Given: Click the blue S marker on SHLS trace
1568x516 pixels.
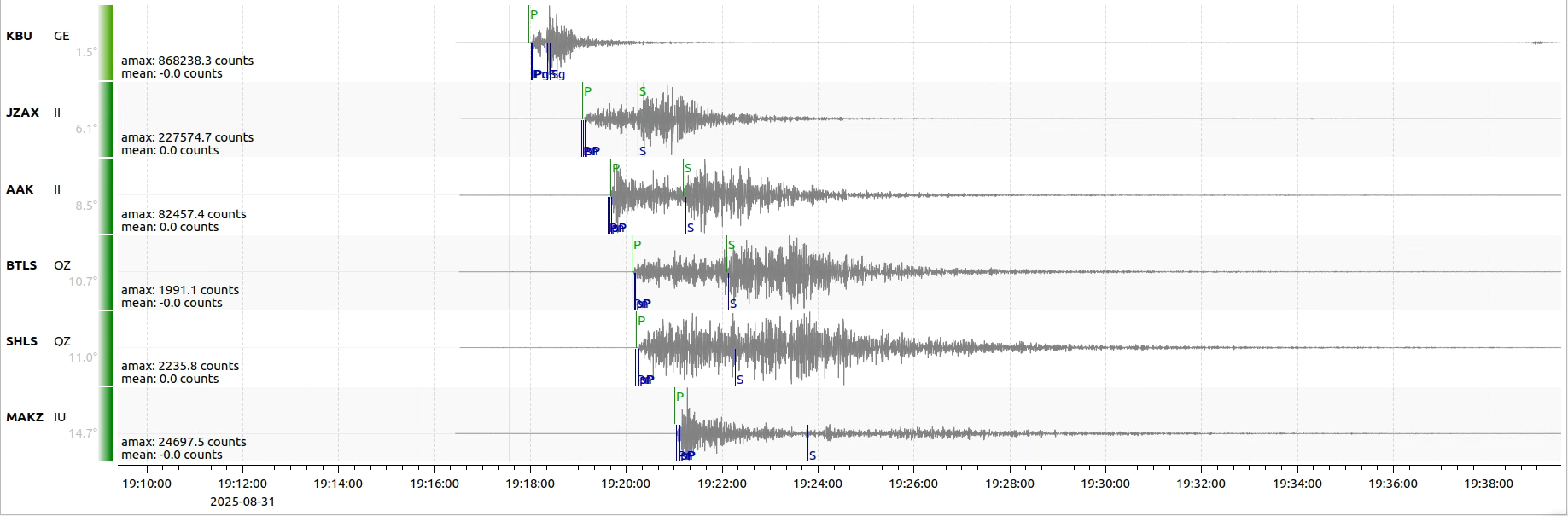Looking at the screenshot, I should coord(738,380).
